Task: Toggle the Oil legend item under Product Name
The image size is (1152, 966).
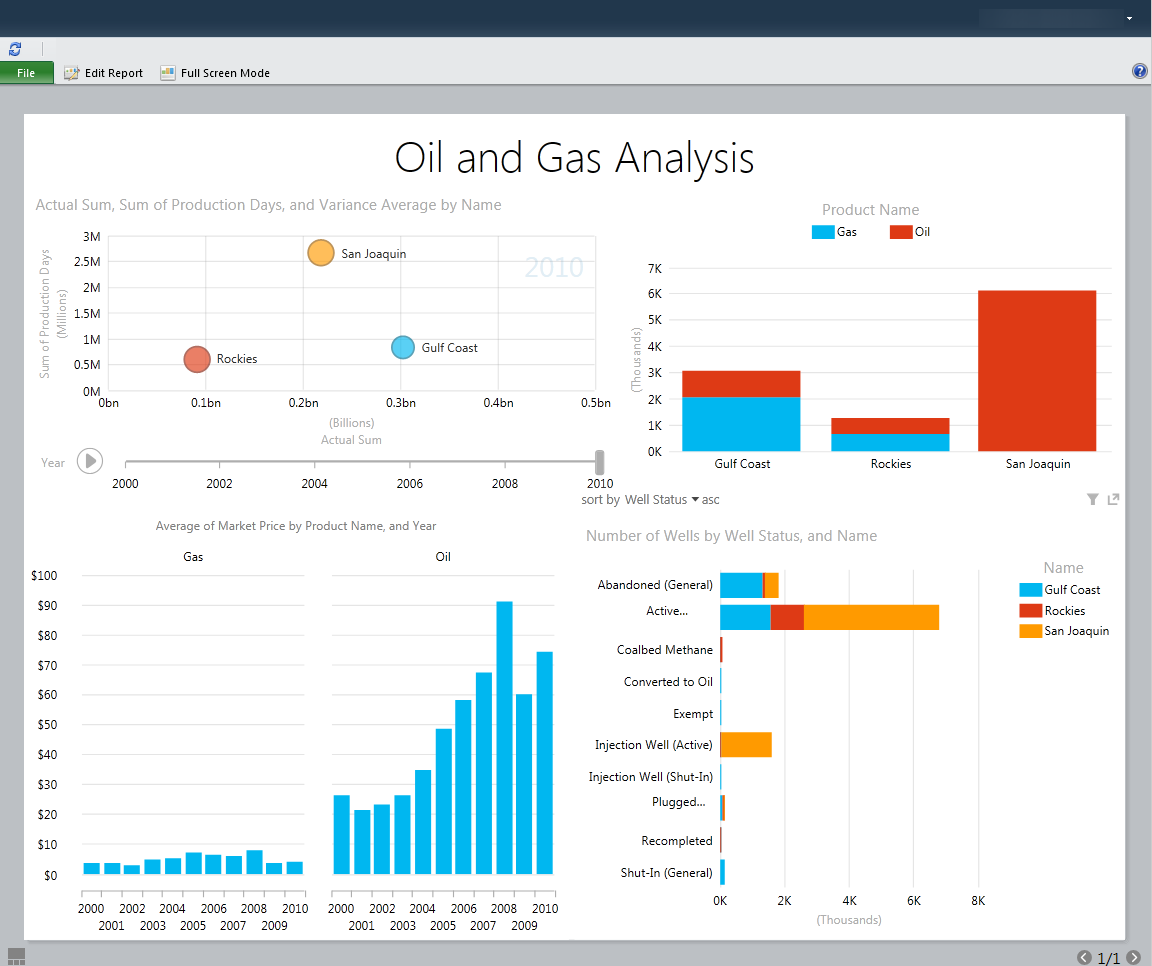Action: click(x=911, y=232)
